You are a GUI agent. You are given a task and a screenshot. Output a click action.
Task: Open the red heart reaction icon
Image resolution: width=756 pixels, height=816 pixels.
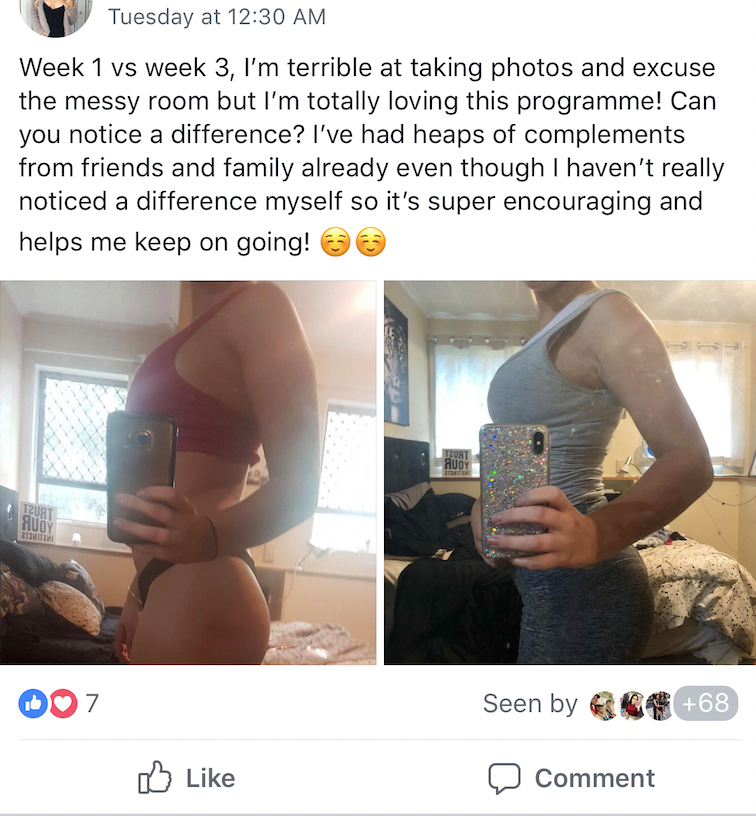tap(63, 704)
